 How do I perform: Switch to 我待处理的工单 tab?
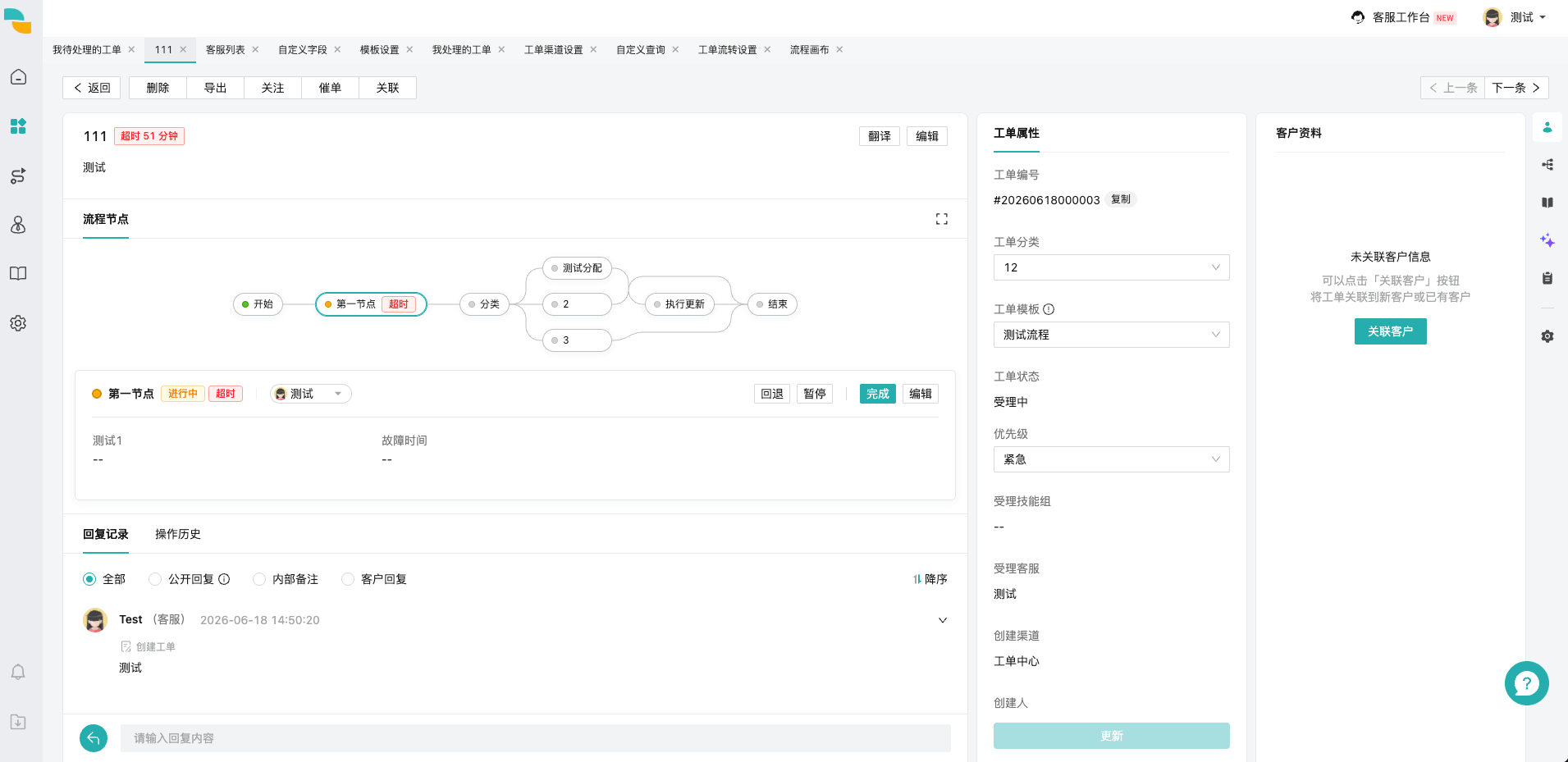pyautogui.click(x=87, y=49)
